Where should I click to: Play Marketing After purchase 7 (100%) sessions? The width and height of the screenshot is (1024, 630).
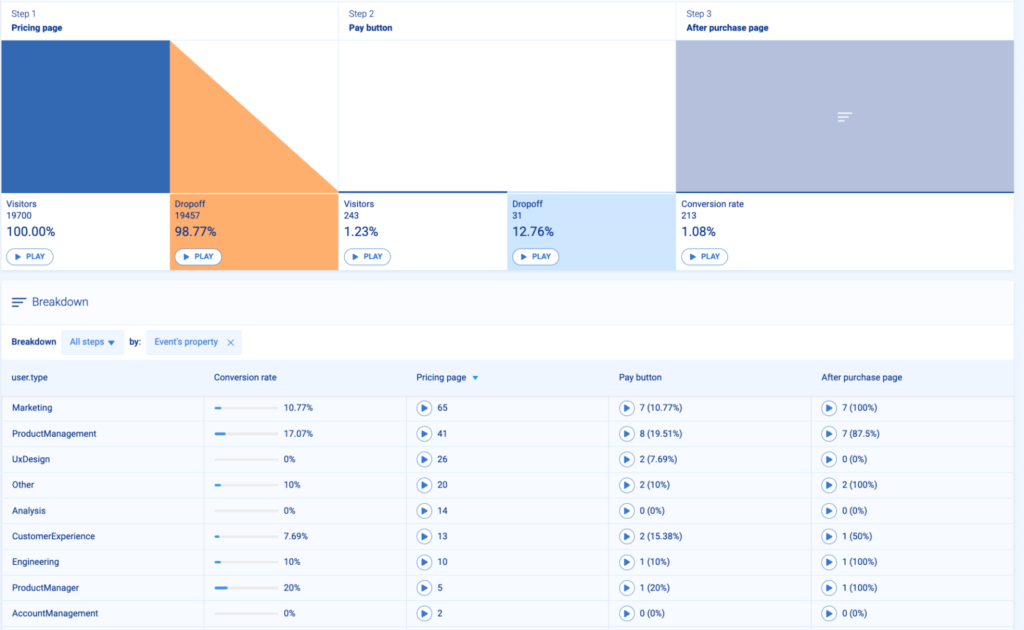pos(829,408)
